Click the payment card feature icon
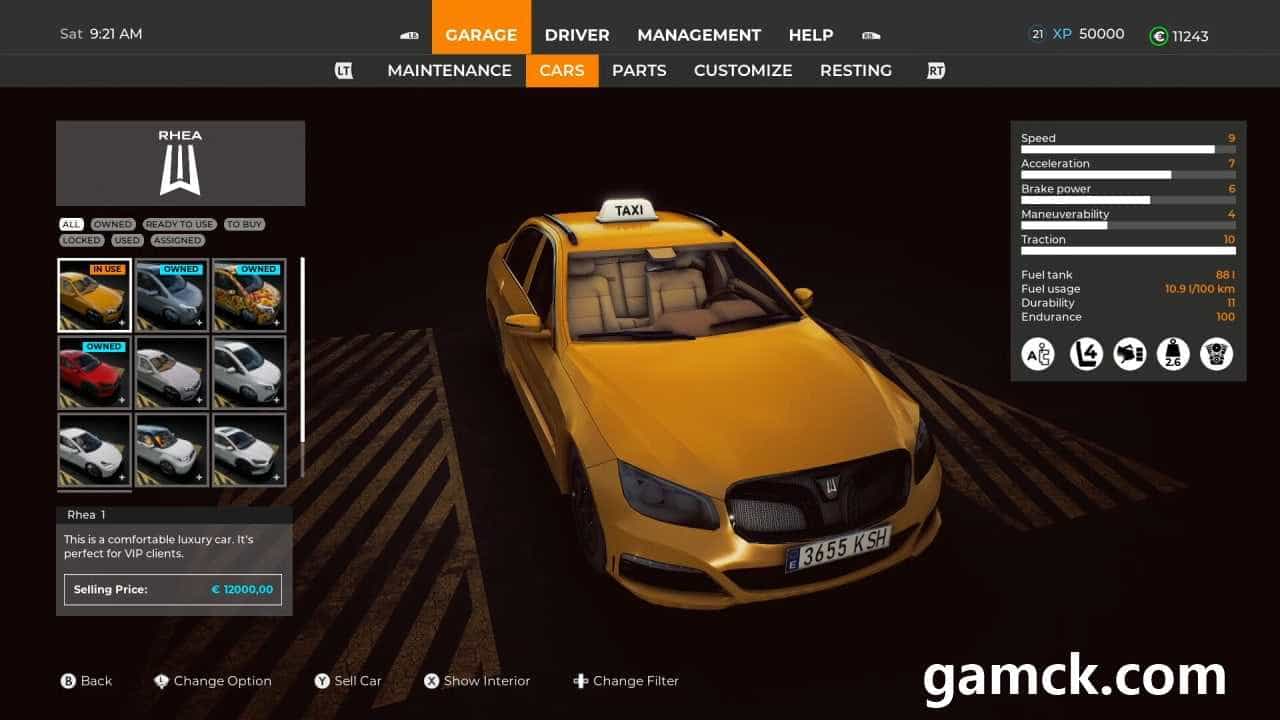Screen dimensions: 1280x720 pos(1129,354)
